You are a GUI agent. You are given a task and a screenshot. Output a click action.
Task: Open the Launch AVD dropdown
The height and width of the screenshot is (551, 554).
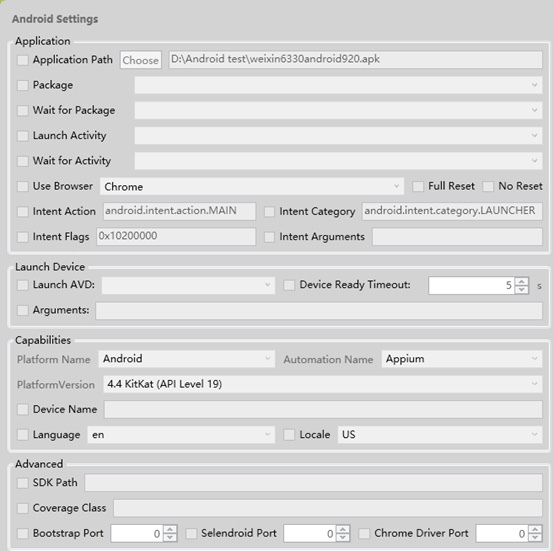pos(188,285)
